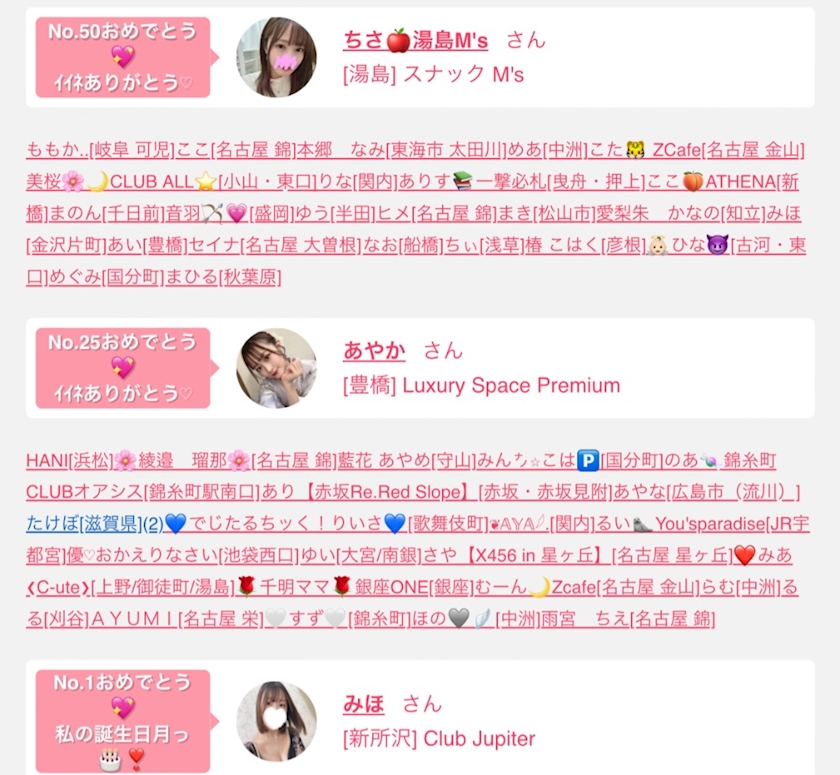840x775 pixels.
Task: Click the books emoji after ありす
Action: tap(462, 182)
